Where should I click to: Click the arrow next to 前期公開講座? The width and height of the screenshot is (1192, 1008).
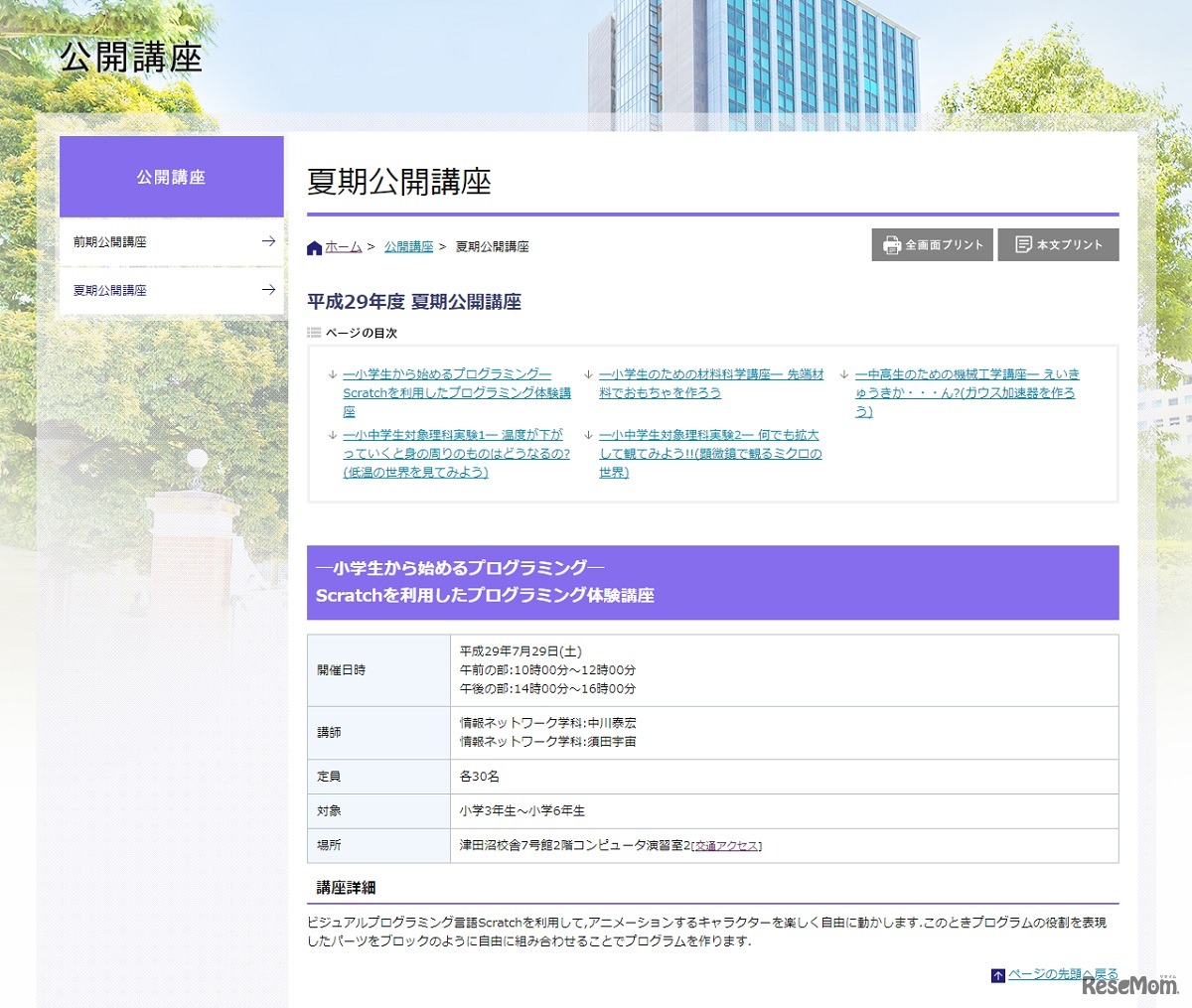(x=268, y=241)
